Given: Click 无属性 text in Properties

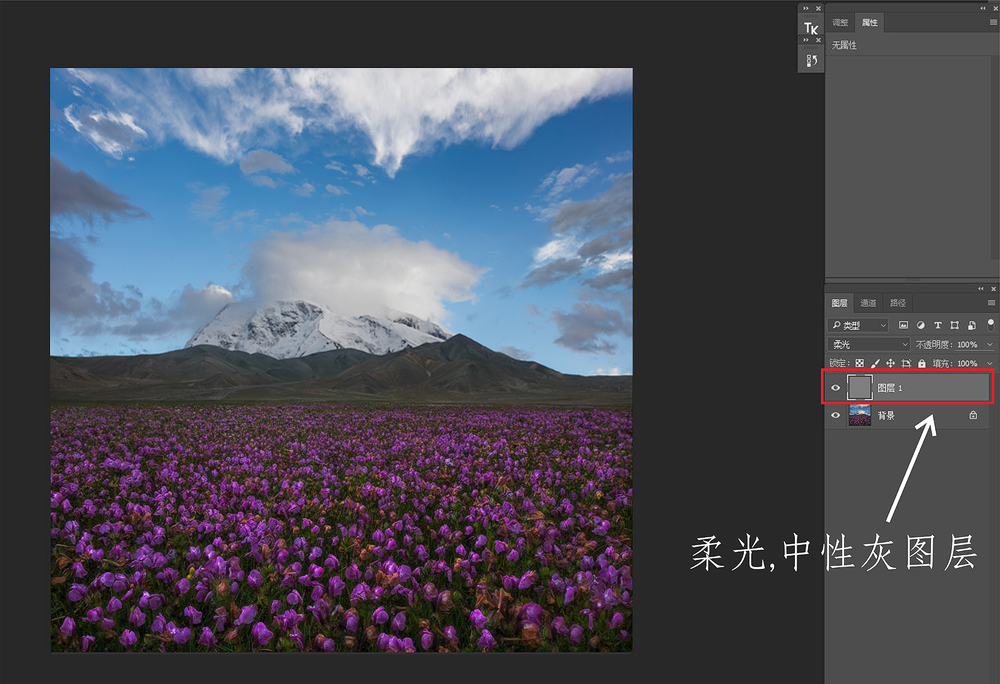Looking at the screenshot, I should [x=844, y=45].
